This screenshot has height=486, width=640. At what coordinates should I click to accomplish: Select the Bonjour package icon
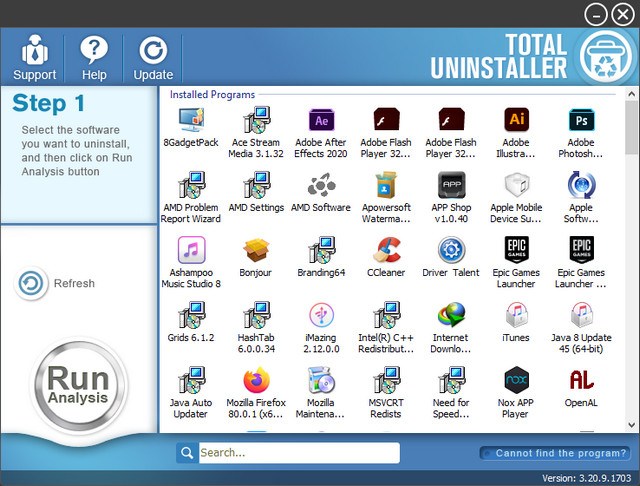coord(256,250)
